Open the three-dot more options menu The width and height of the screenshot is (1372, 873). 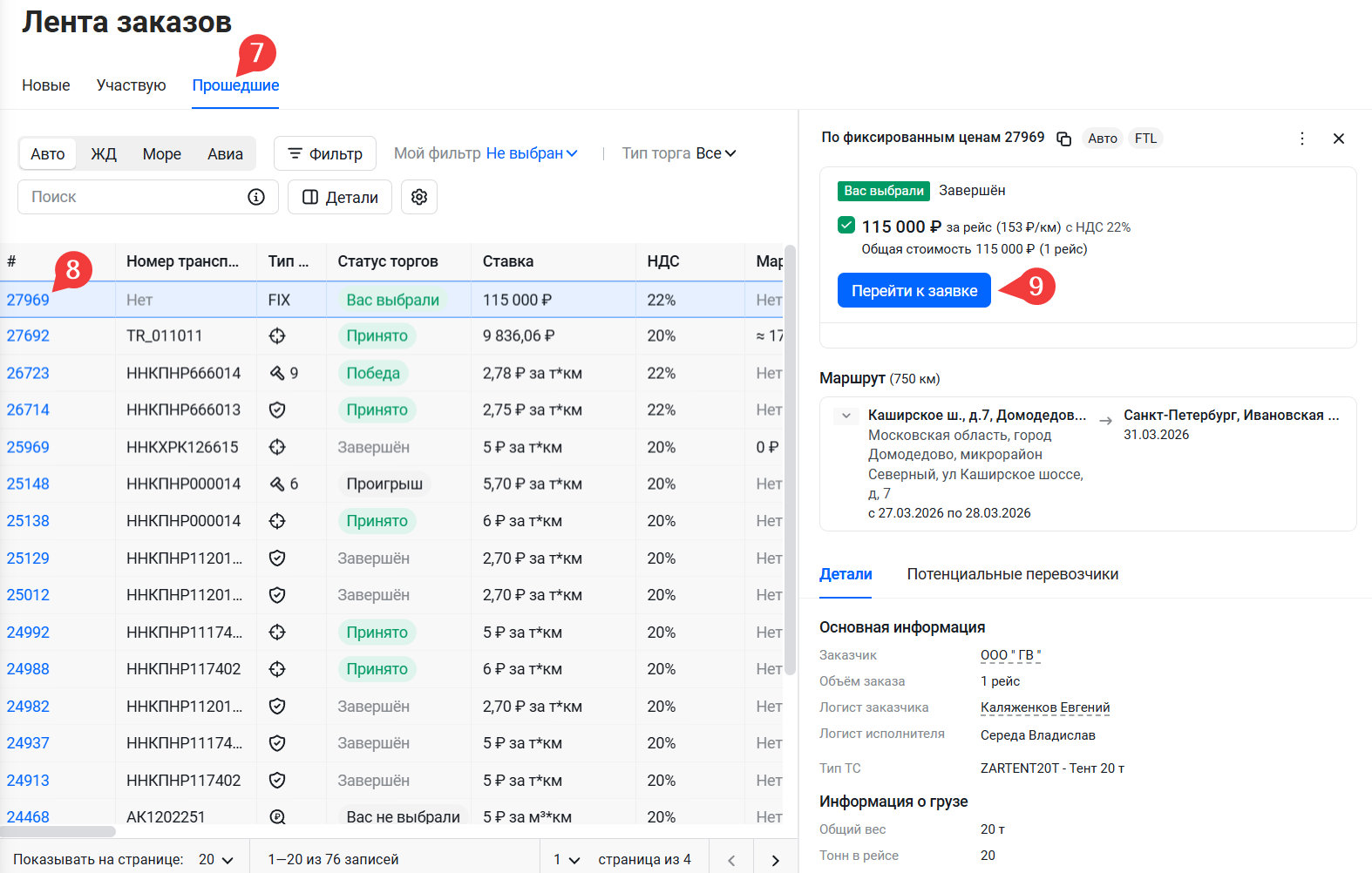pos(1301,139)
